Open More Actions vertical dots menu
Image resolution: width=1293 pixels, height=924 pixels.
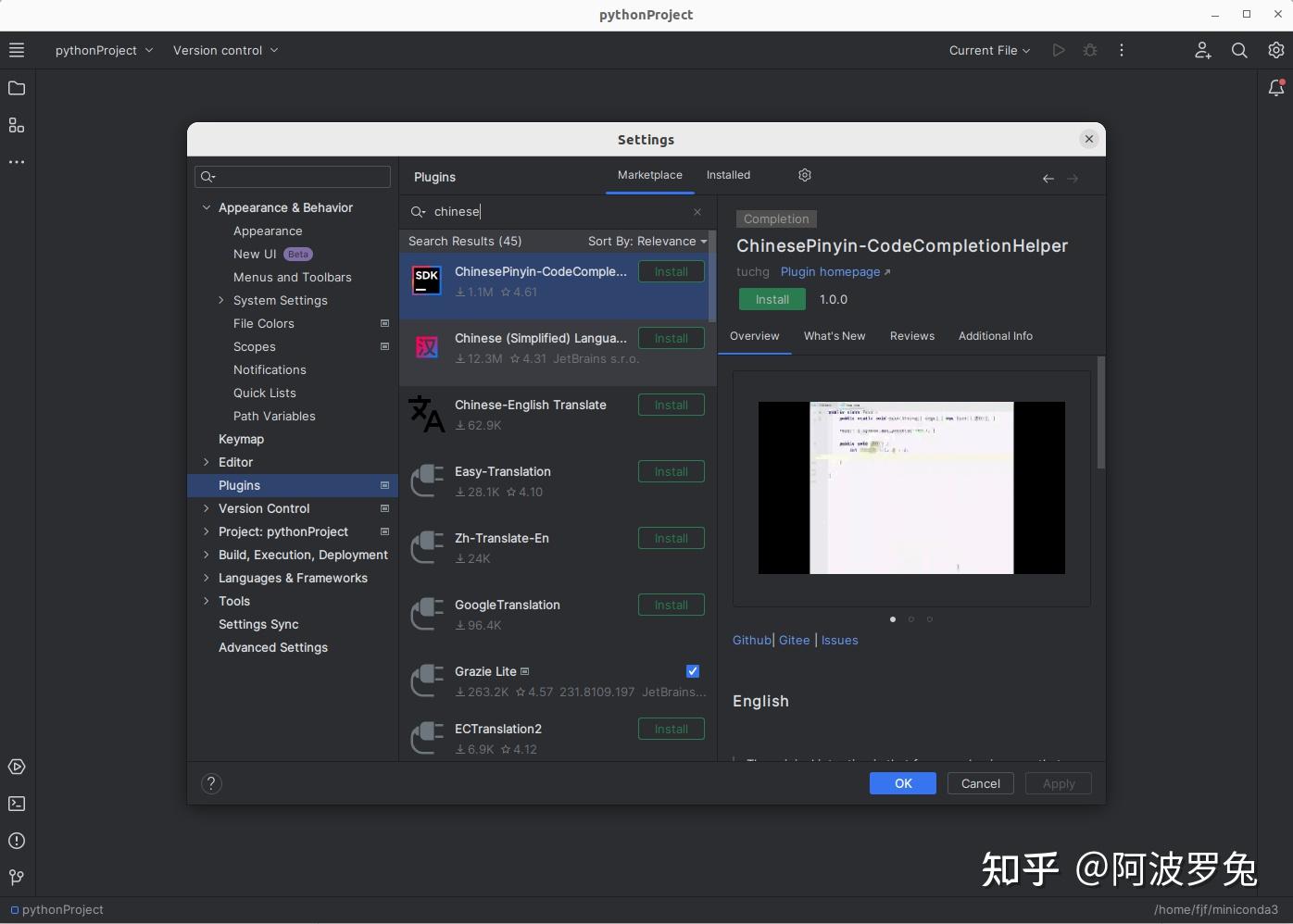[x=1122, y=50]
